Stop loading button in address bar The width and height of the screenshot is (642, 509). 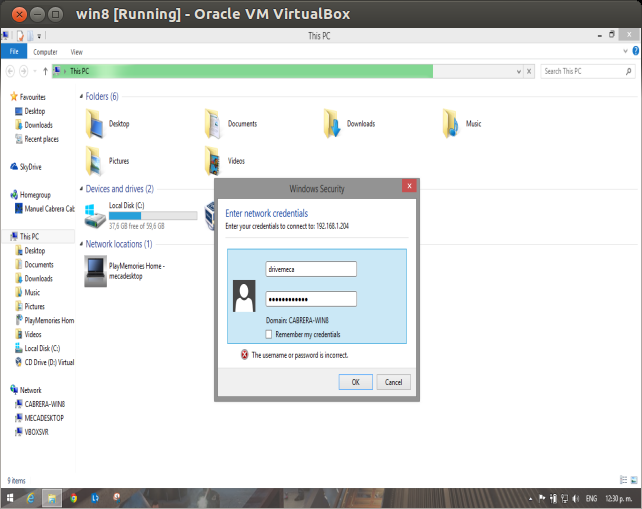click(529, 71)
